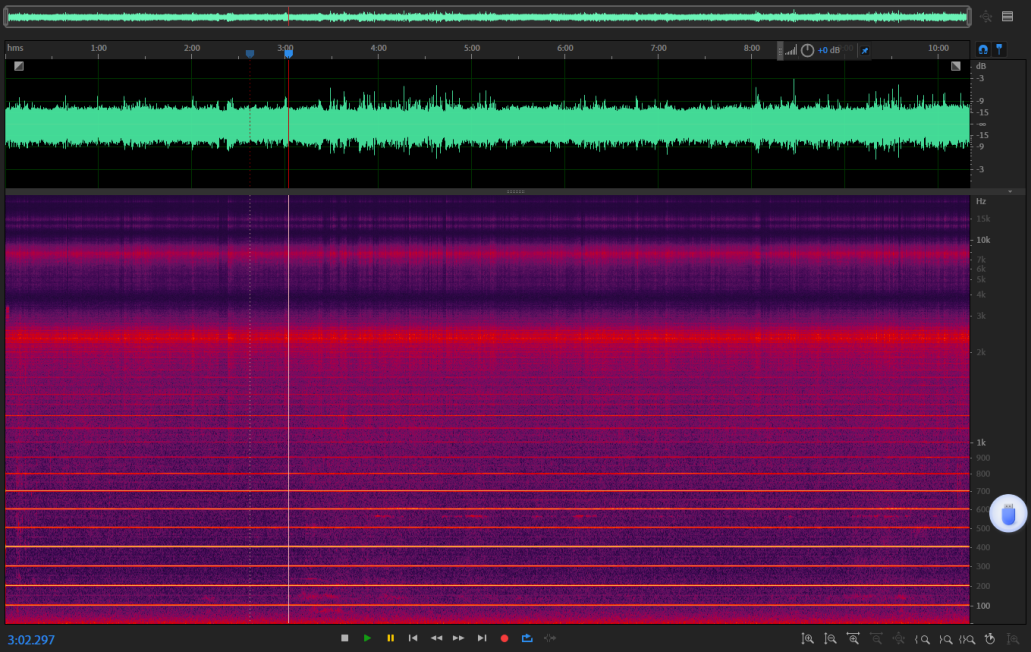The height and width of the screenshot is (652, 1031).
Task: Toggle Loop Playback button
Action: click(527, 638)
